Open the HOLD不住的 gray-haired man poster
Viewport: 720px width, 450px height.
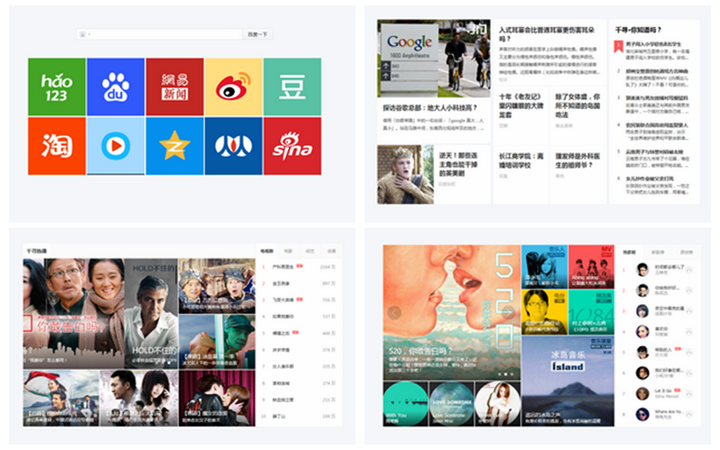coord(151,314)
